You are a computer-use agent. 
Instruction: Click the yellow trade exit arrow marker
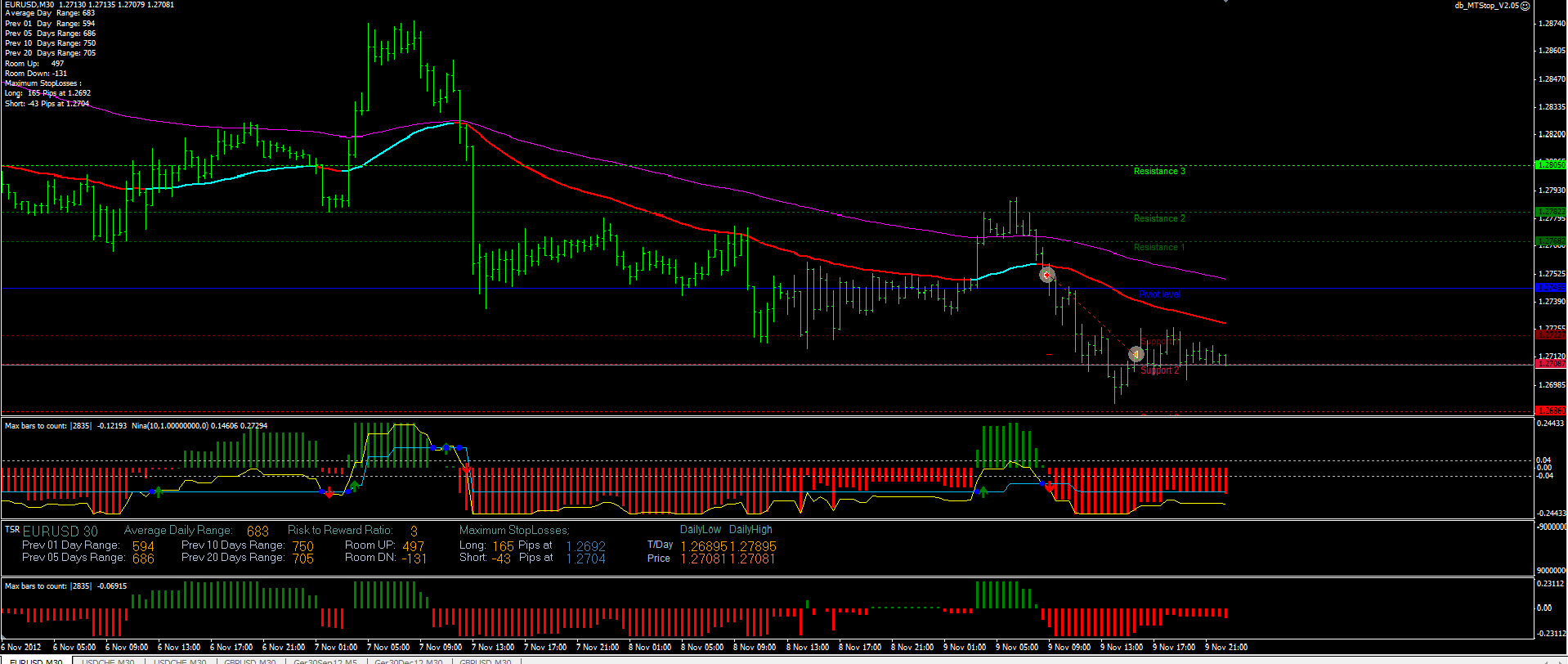tap(1136, 354)
